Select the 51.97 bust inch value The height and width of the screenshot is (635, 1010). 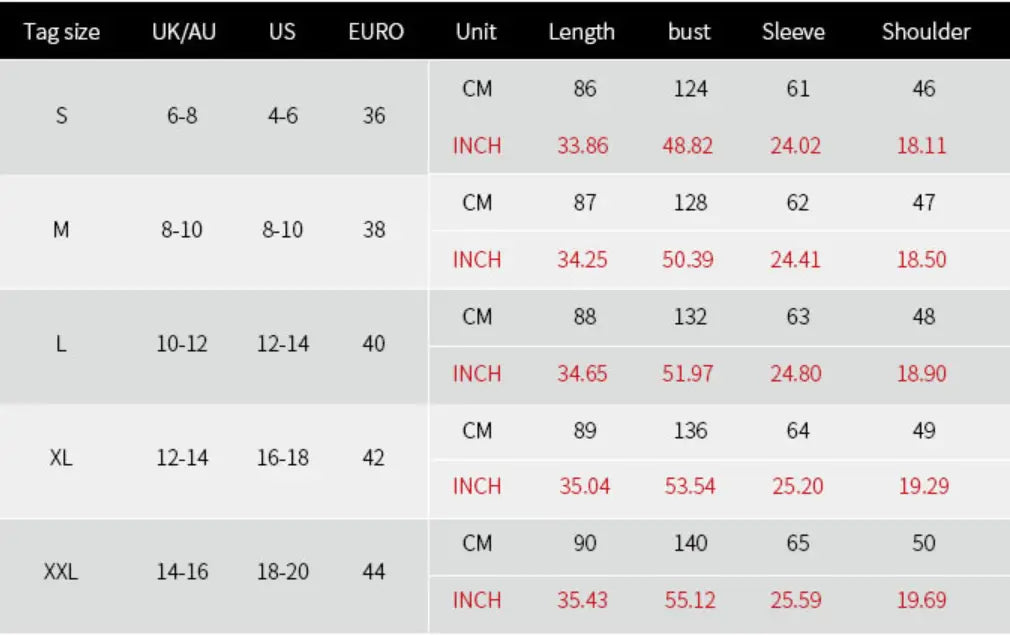click(687, 374)
